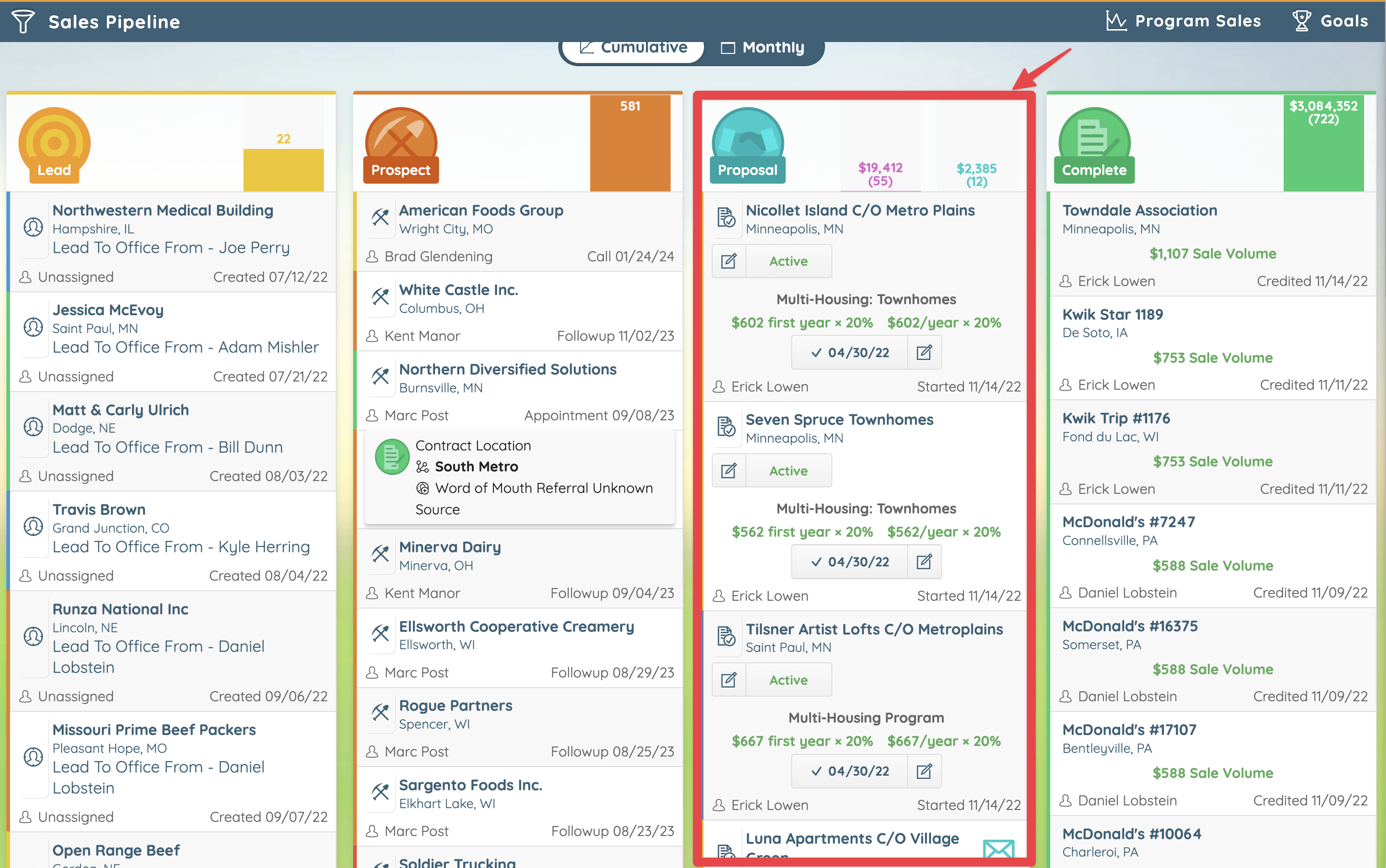Viewport: 1386px width, 868px height.
Task: Click the person icon for Travis Brown
Action: [x=33, y=526]
